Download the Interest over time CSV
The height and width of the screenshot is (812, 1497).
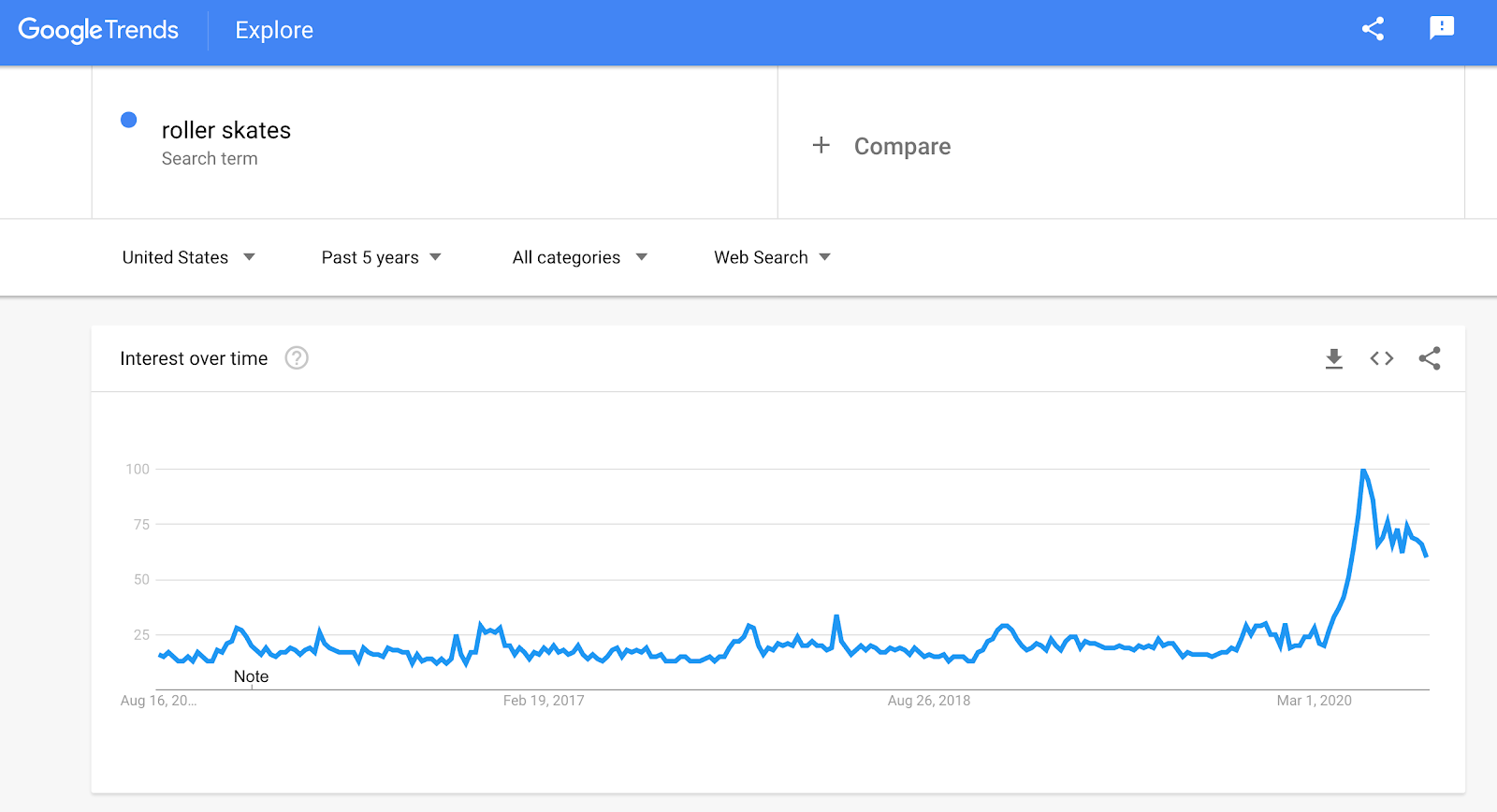(1334, 358)
